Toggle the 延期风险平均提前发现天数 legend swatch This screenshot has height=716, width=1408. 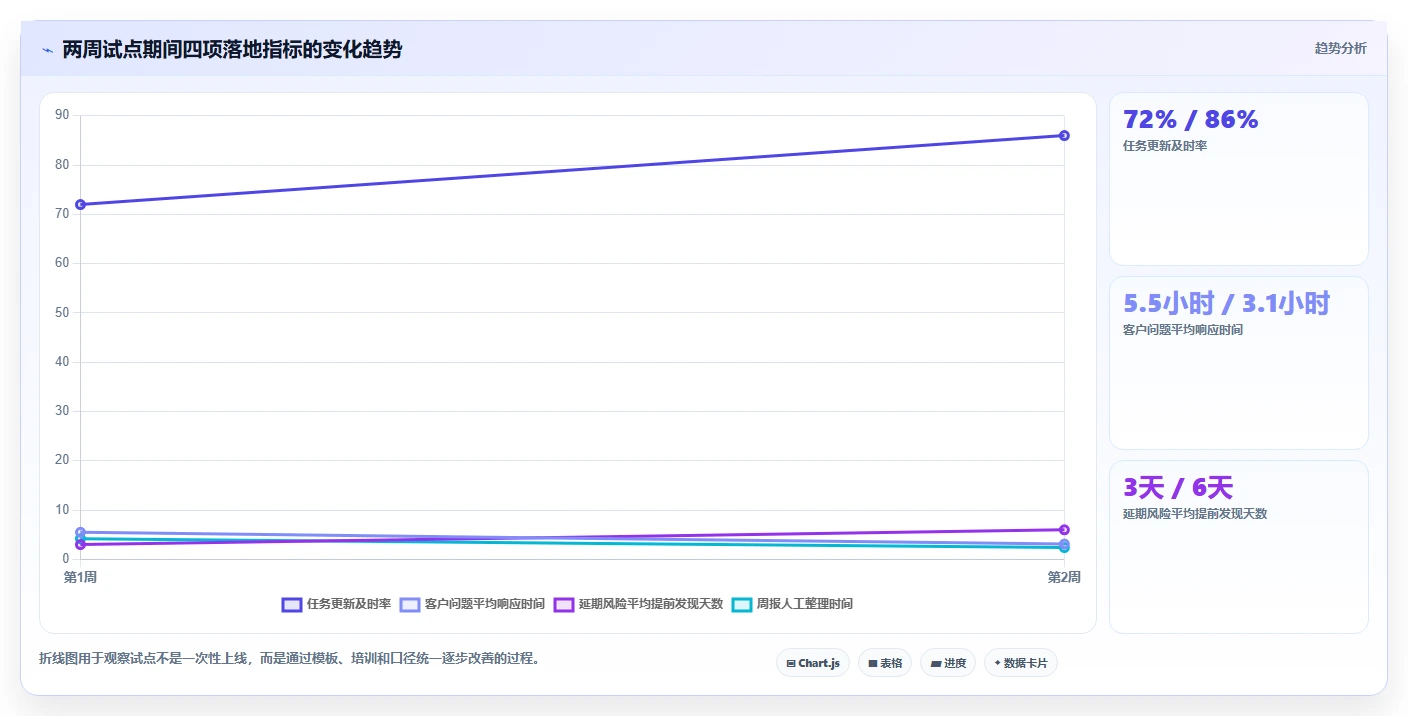[x=564, y=604]
